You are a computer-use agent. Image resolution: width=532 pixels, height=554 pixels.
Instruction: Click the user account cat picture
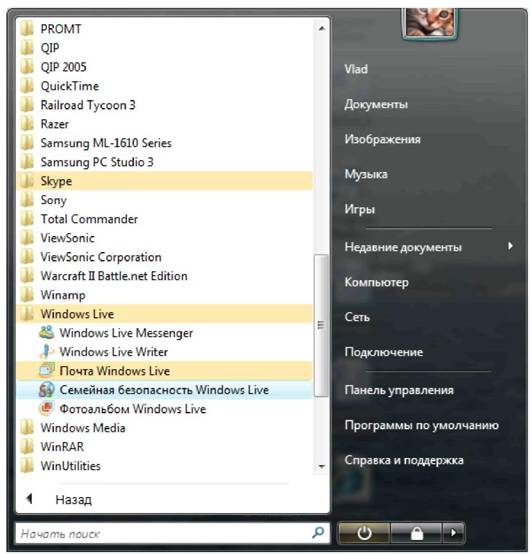[x=430, y=22]
